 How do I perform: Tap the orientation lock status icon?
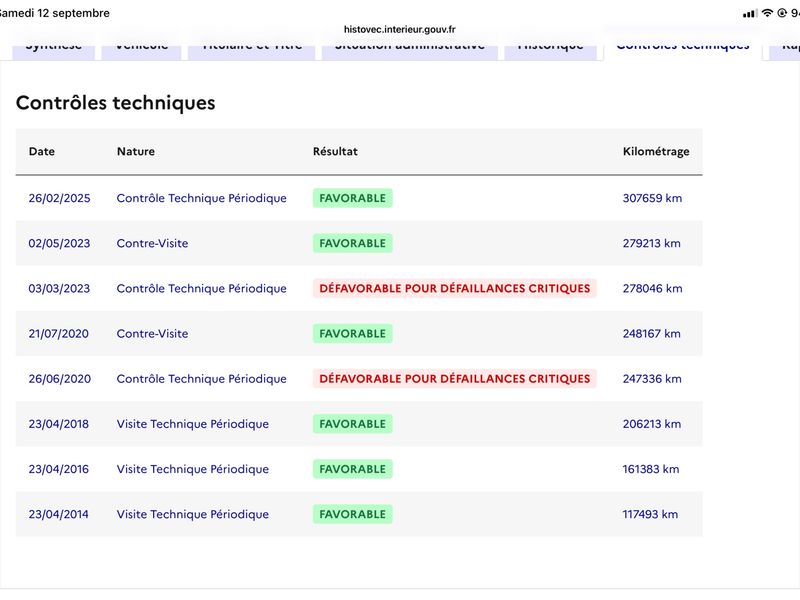[782, 13]
